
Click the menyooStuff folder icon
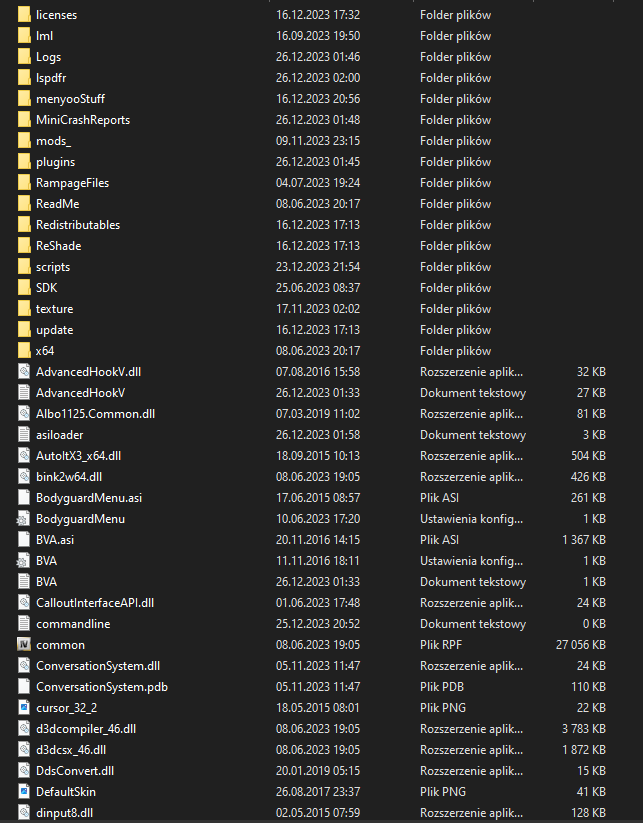tap(24, 99)
